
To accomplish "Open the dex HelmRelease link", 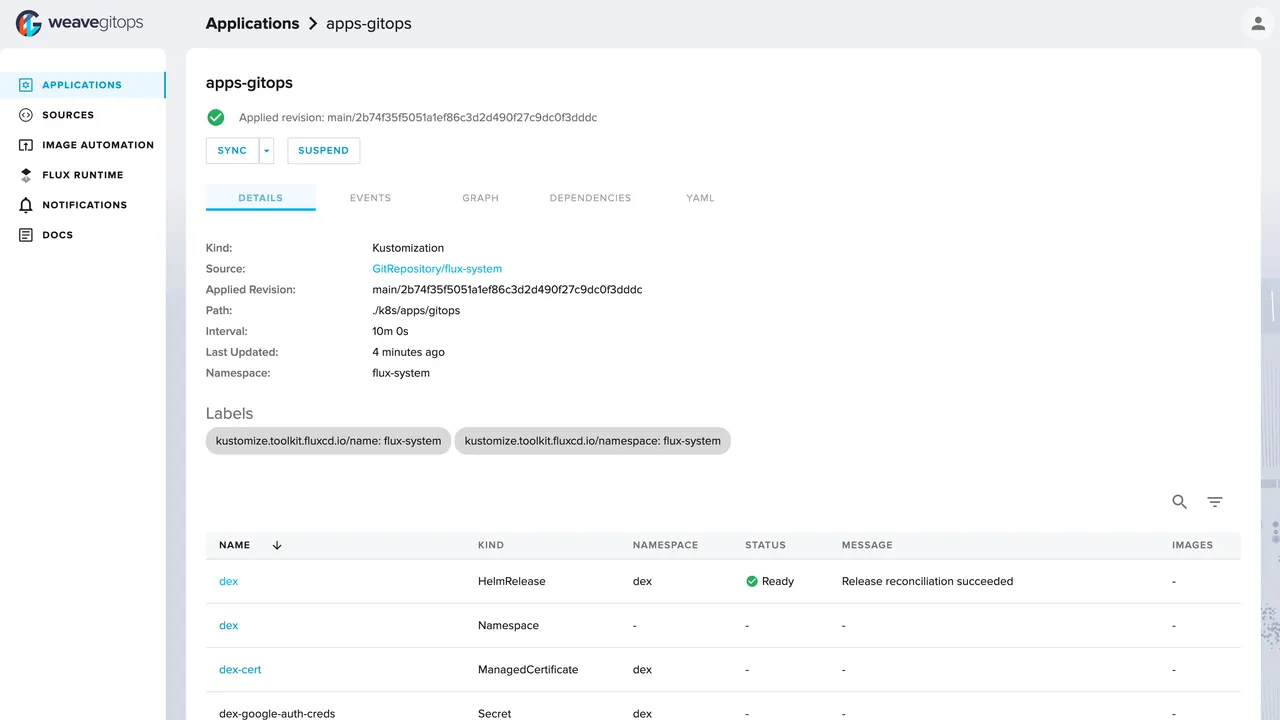I will [x=229, y=581].
